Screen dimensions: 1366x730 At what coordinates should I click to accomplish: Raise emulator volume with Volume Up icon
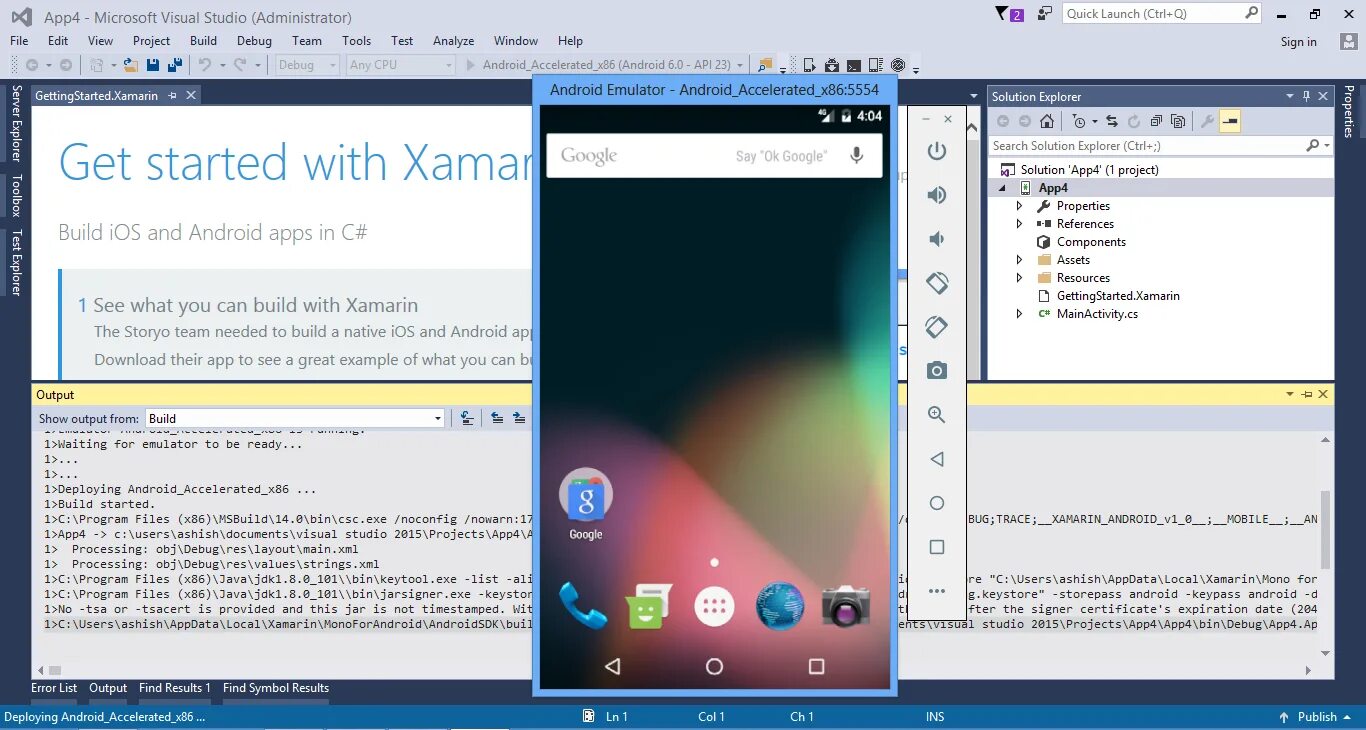coord(937,195)
